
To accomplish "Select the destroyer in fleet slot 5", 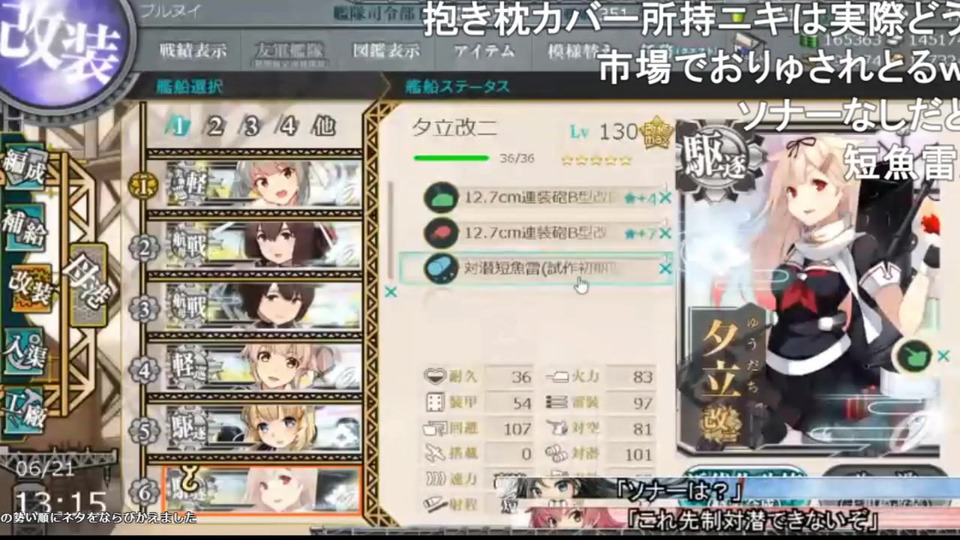I will pyautogui.click(x=263, y=429).
